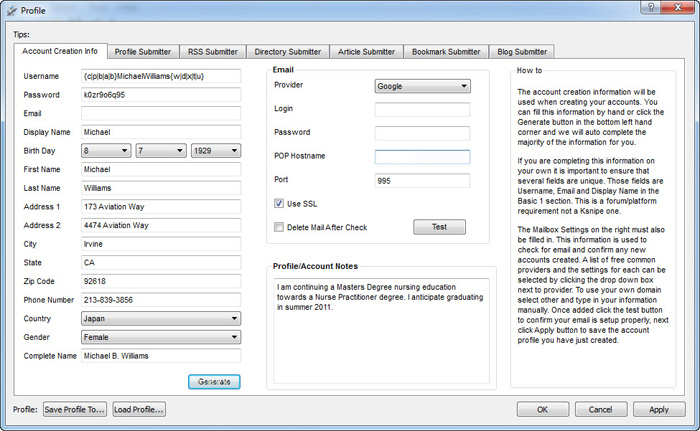Click the State field containing CA
This screenshot has height=431, width=700.
[x=161, y=263]
